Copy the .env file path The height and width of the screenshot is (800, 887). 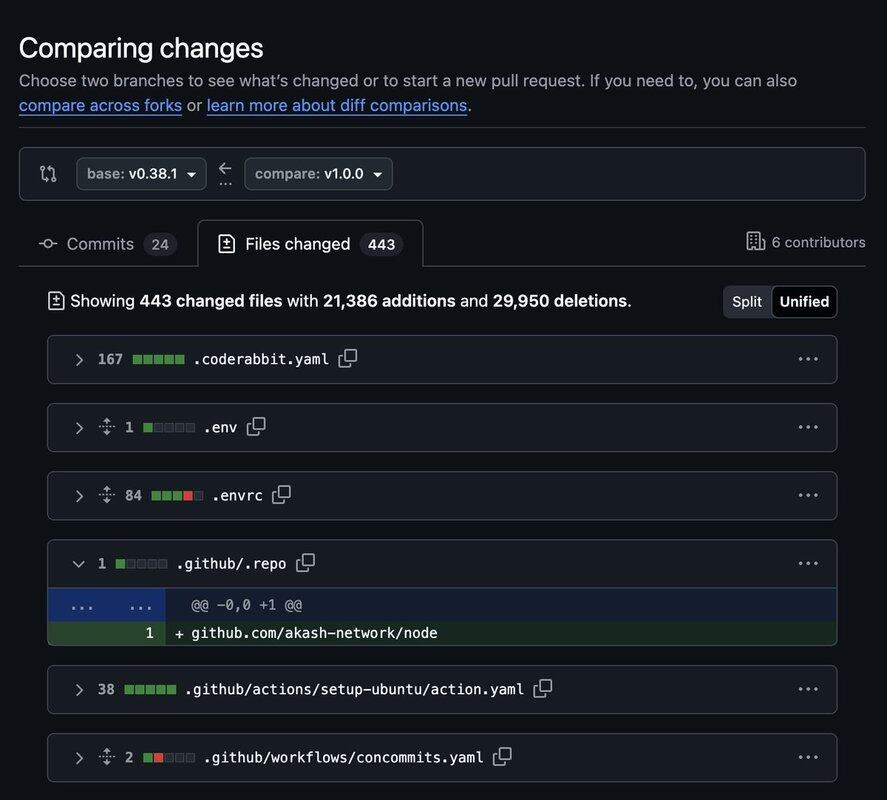pos(256,427)
